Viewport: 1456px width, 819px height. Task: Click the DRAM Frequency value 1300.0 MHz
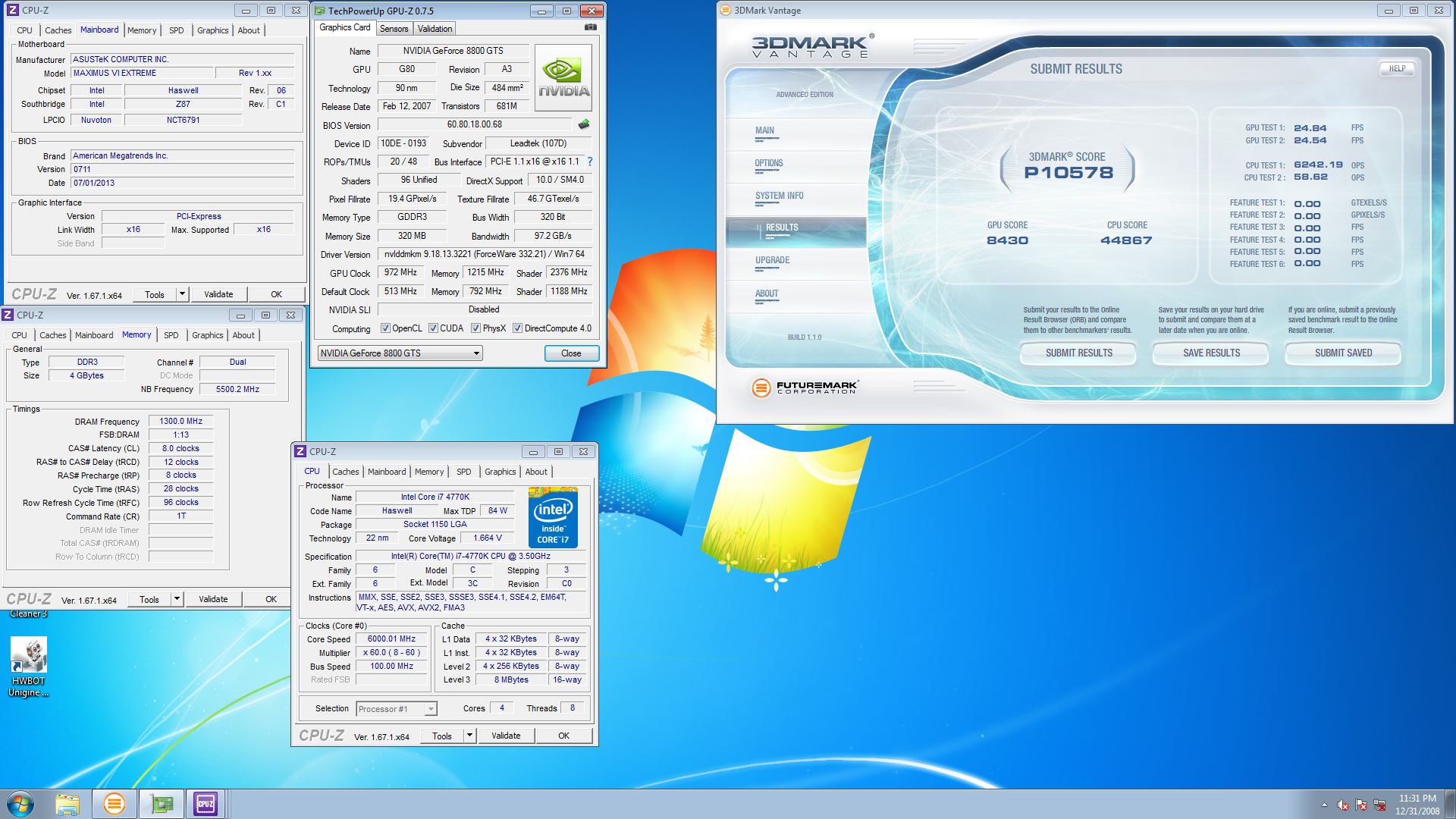pos(180,421)
